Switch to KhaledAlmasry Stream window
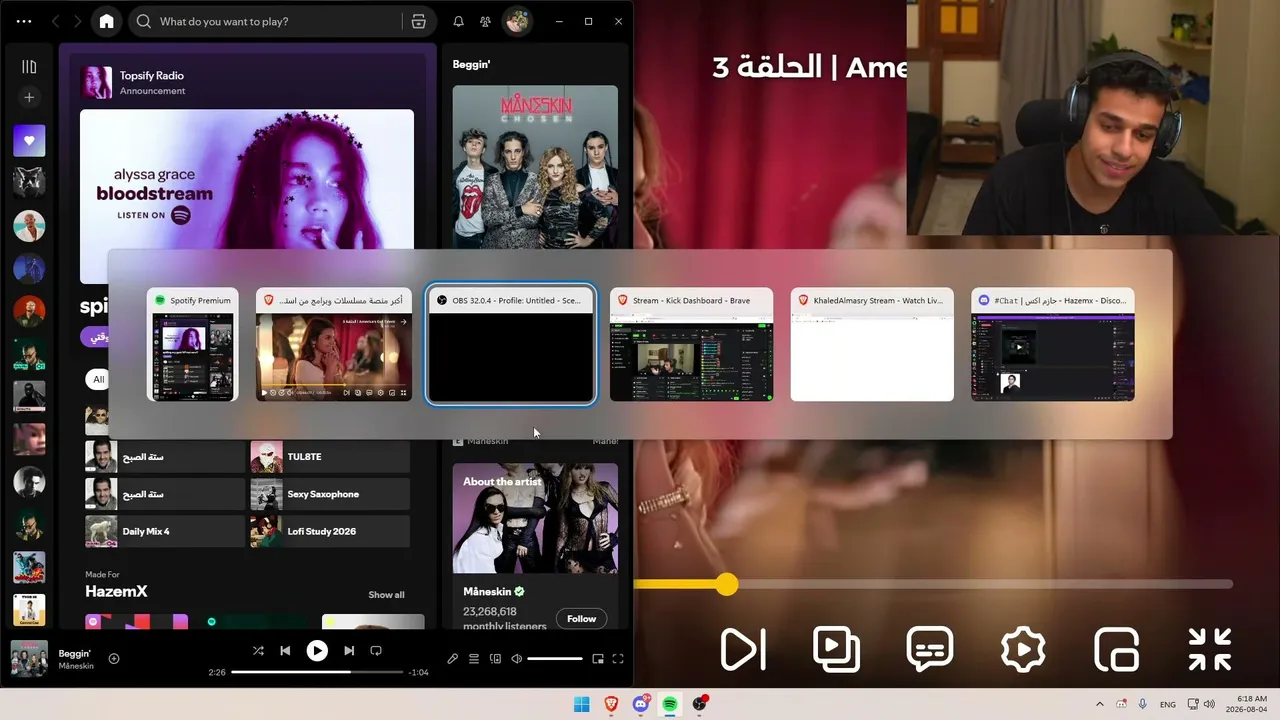The height and width of the screenshot is (720, 1280). (x=872, y=345)
